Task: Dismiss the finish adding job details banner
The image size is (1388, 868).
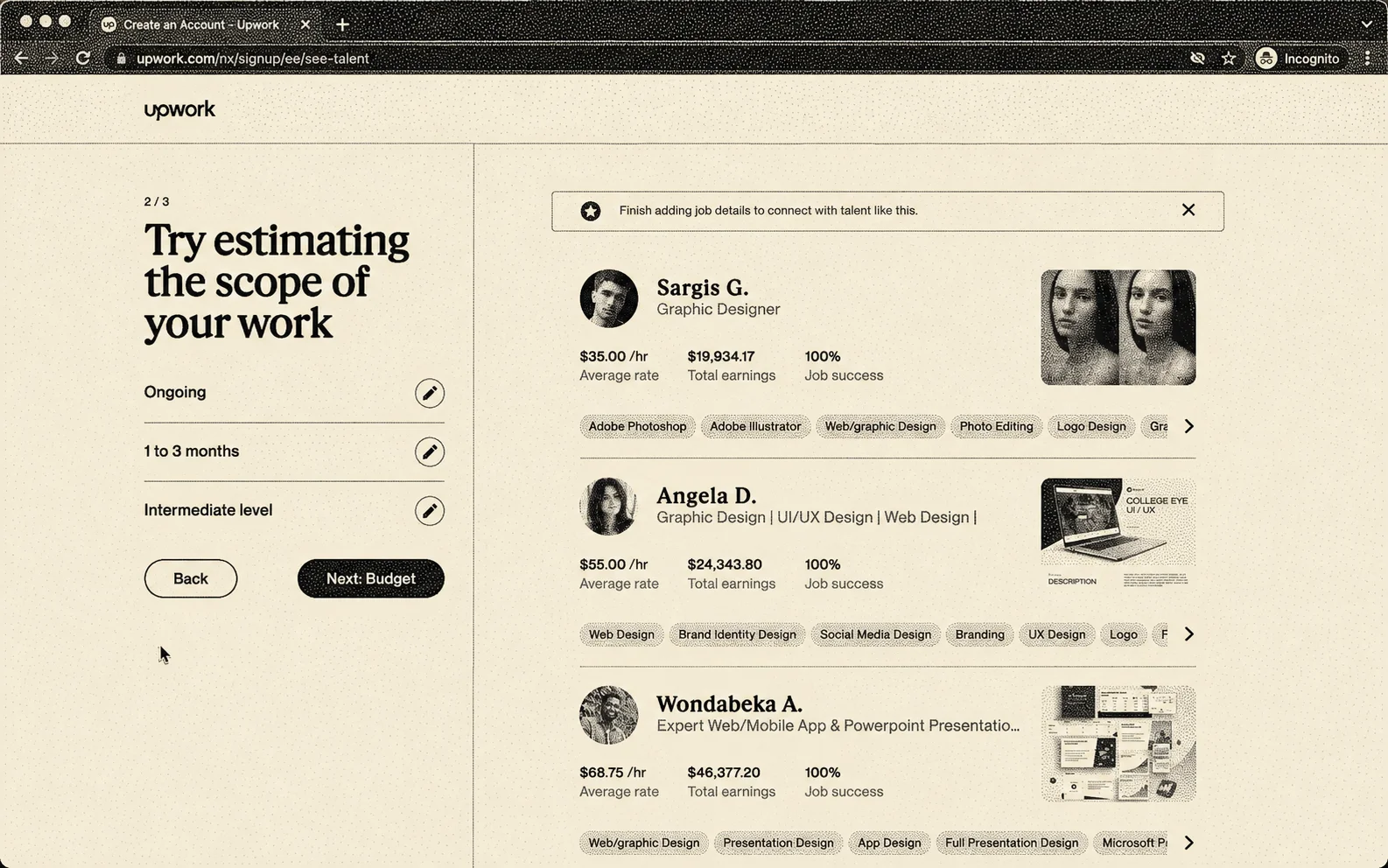Action: click(x=1188, y=210)
